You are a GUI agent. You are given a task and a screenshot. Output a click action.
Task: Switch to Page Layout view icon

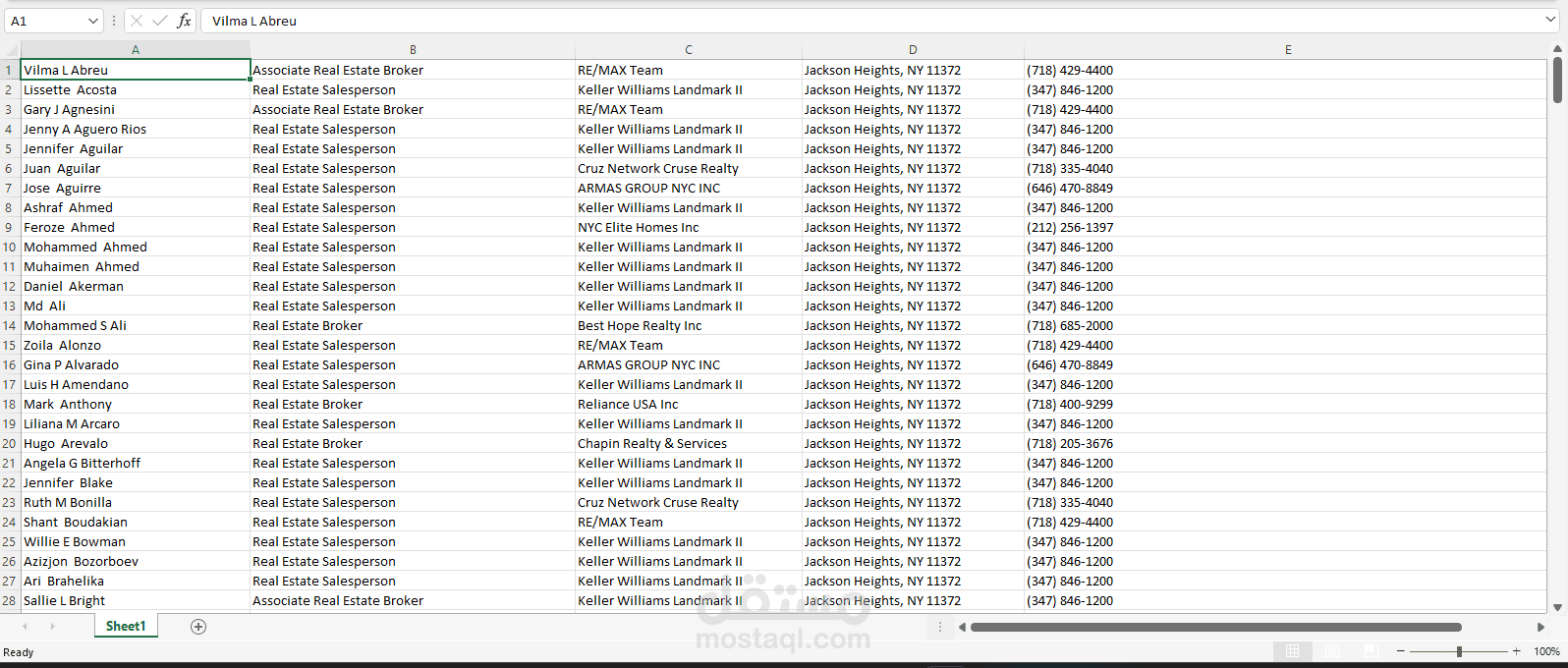pos(1332,651)
